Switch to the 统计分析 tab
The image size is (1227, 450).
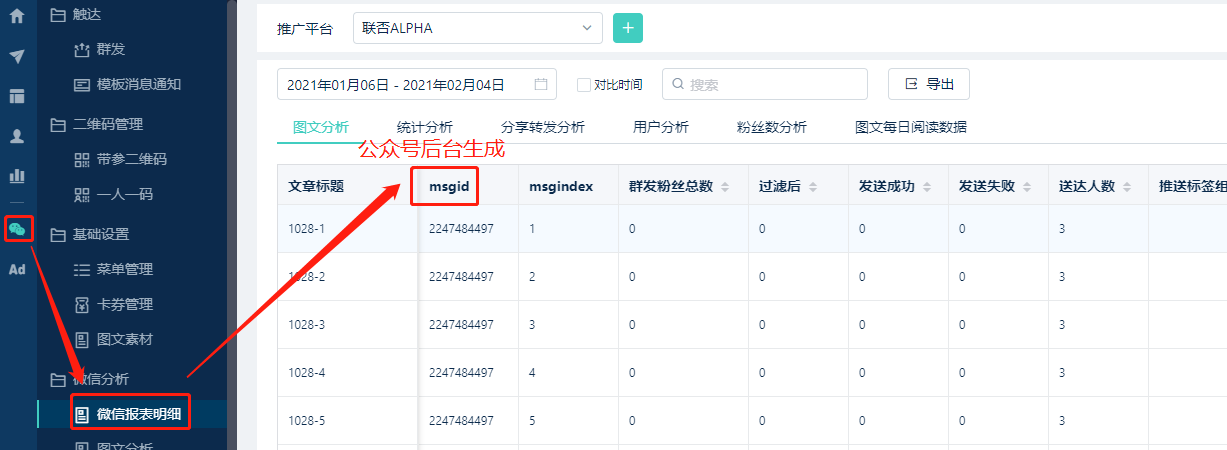(x=425, y=127)
